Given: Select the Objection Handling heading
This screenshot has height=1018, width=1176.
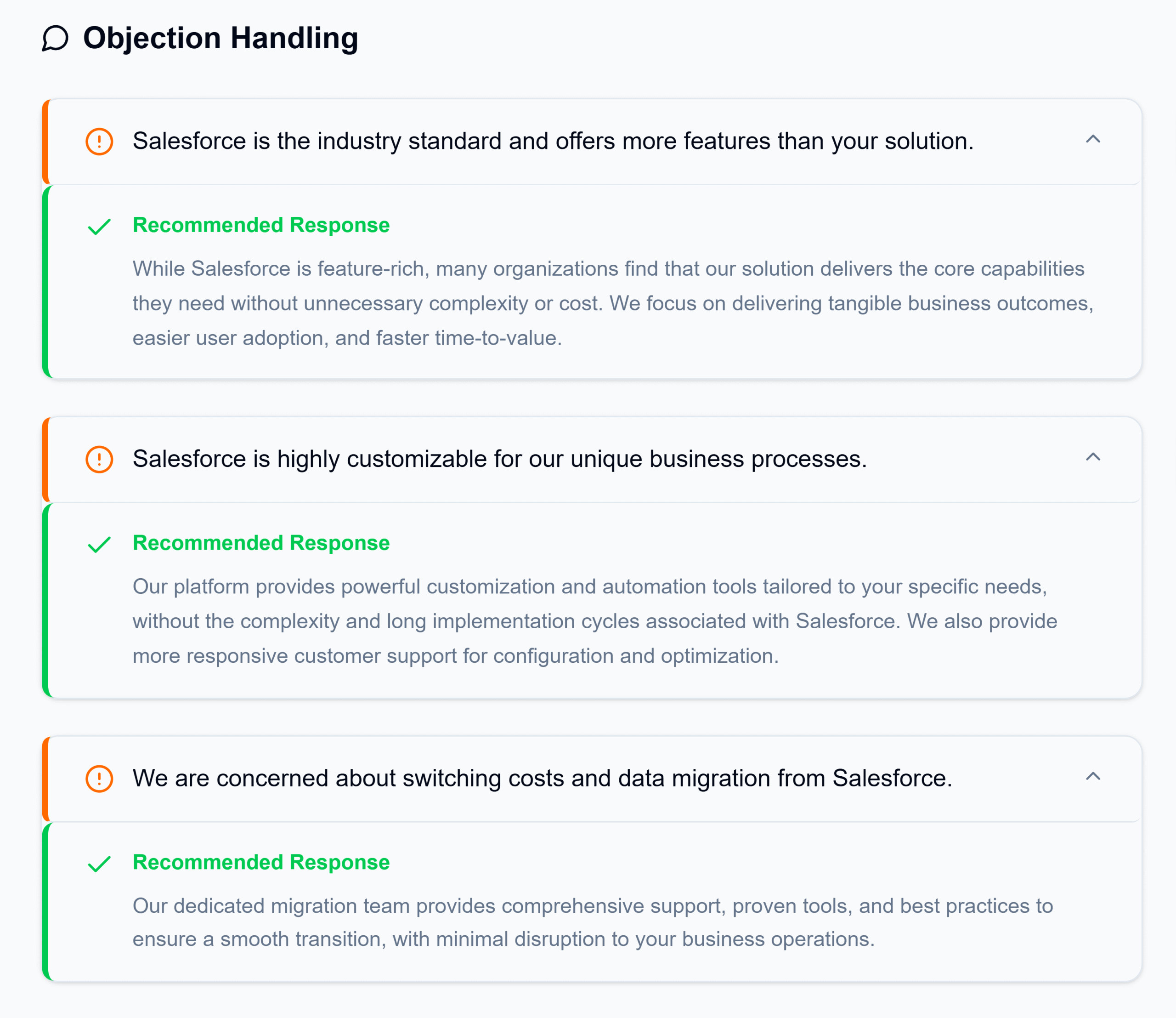Looking at the screenshot, I should pos(220,39).
